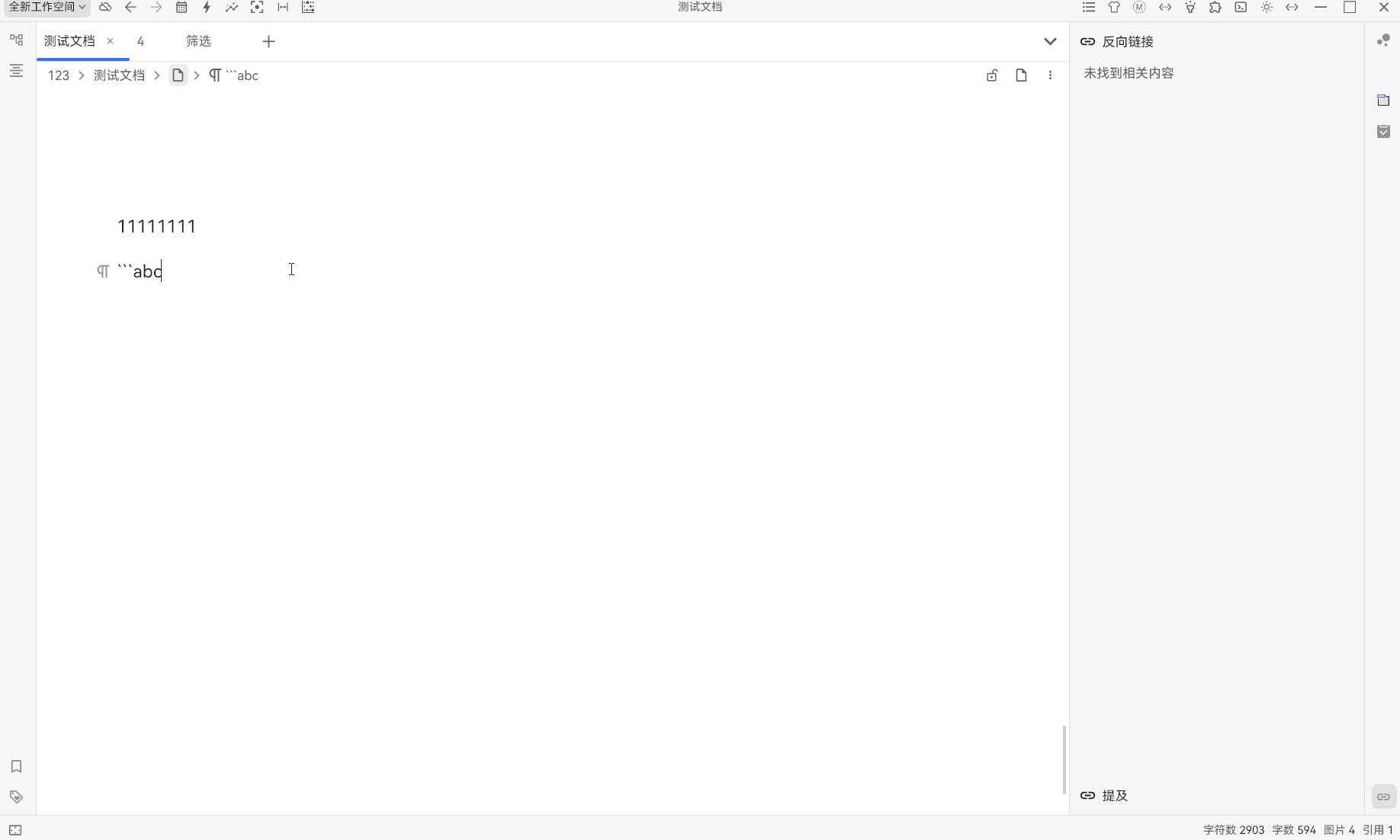This screenshot has width=1400, height=840.
Task: Open the terminal console icon
Action: click(x=1241, y=8)
